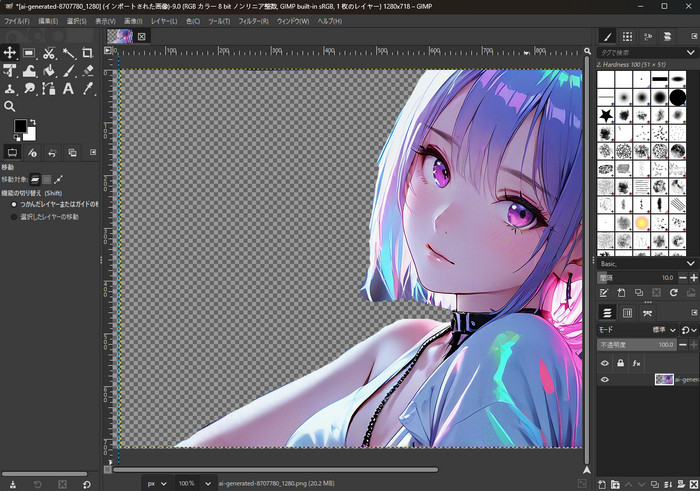The image size is (700, 491).
Task: Select the Smudge tool
Action: [x=29, y=88]
